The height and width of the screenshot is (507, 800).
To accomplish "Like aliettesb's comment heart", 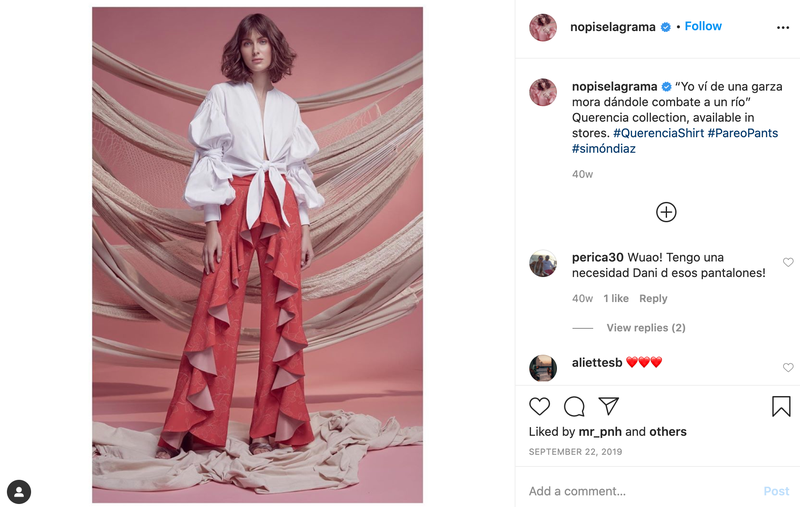I will 788,367.
